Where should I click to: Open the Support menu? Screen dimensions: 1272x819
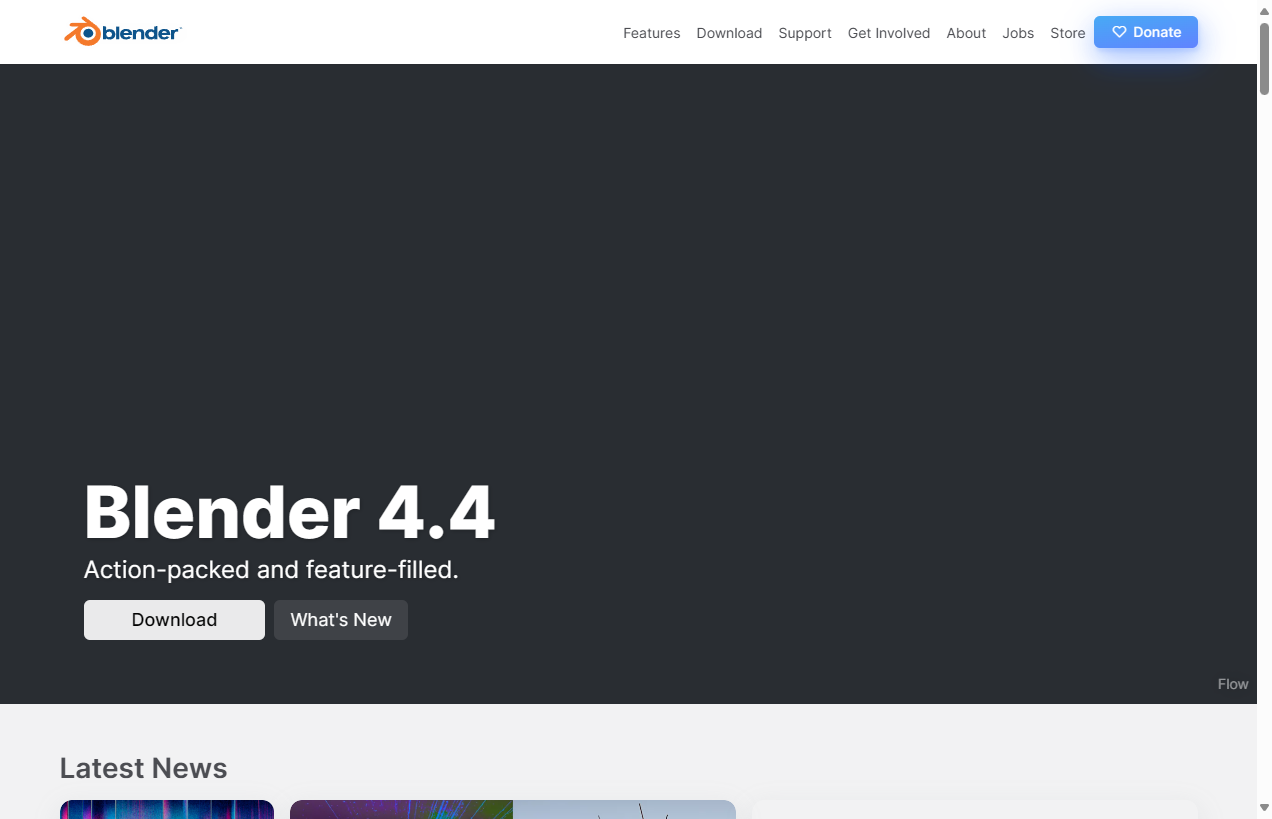(x=805, y=33)
